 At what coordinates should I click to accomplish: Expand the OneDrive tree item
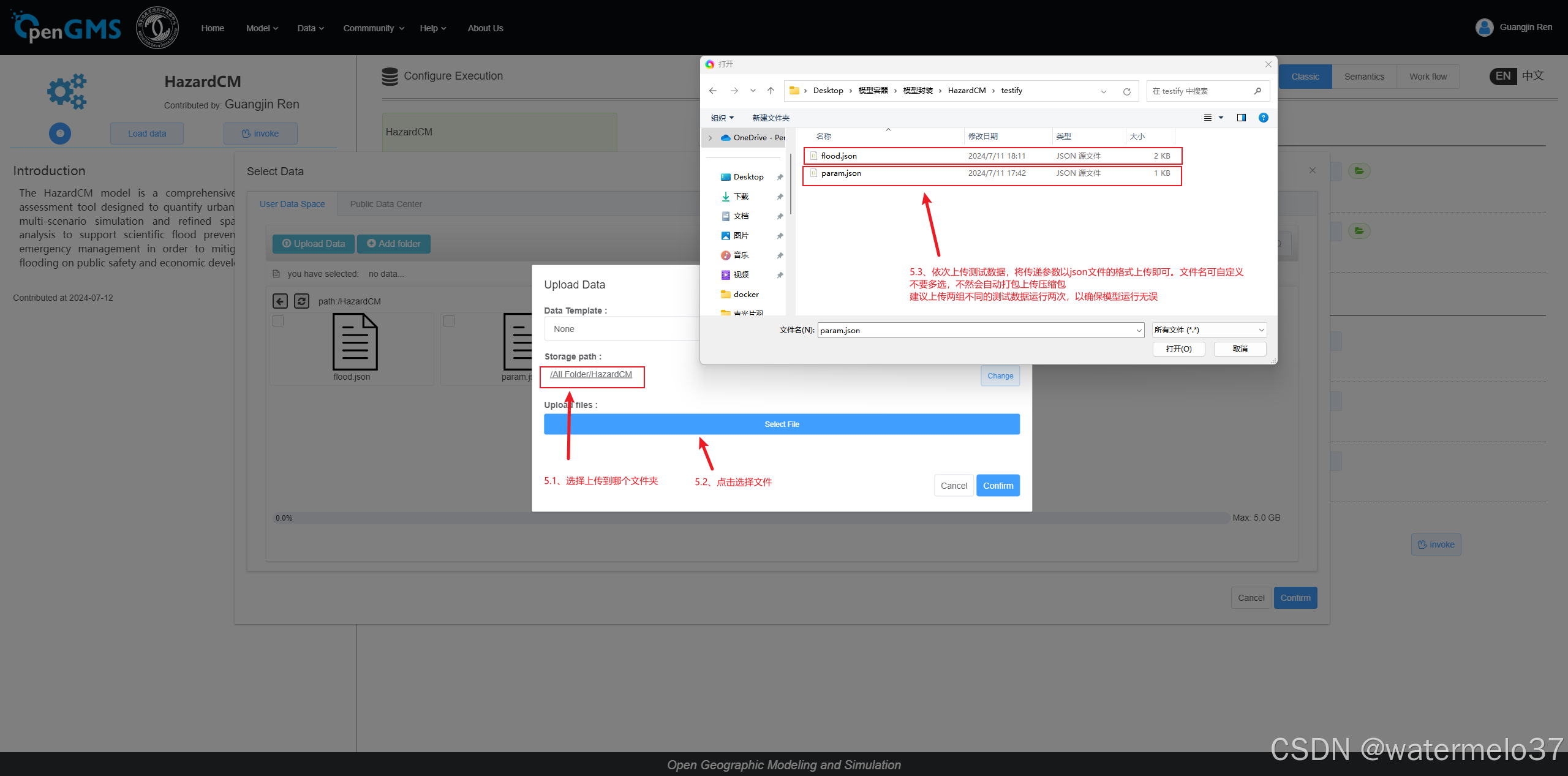tap(710, 138)
